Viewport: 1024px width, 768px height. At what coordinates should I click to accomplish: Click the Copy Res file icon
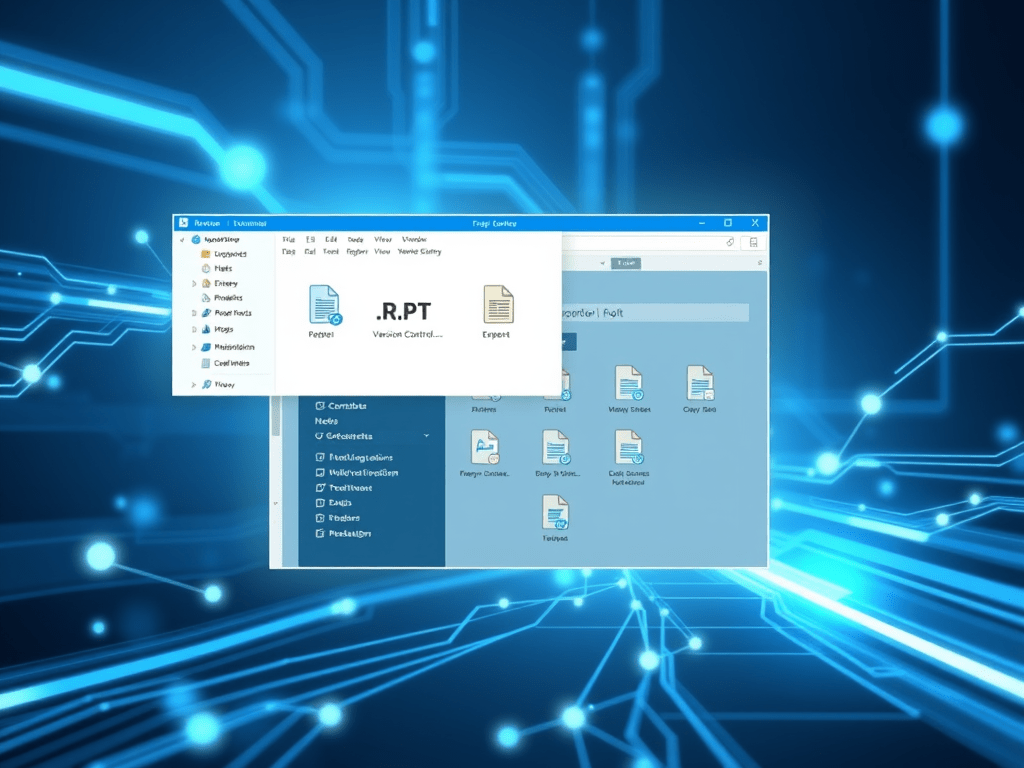(699, 382)
